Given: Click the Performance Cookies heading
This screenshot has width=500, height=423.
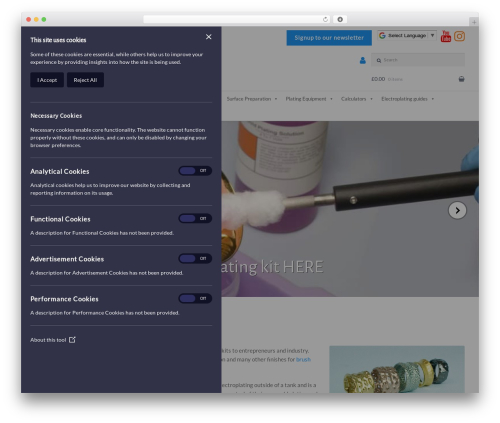Looking at the screenshot, I should (x=64, y=299).
